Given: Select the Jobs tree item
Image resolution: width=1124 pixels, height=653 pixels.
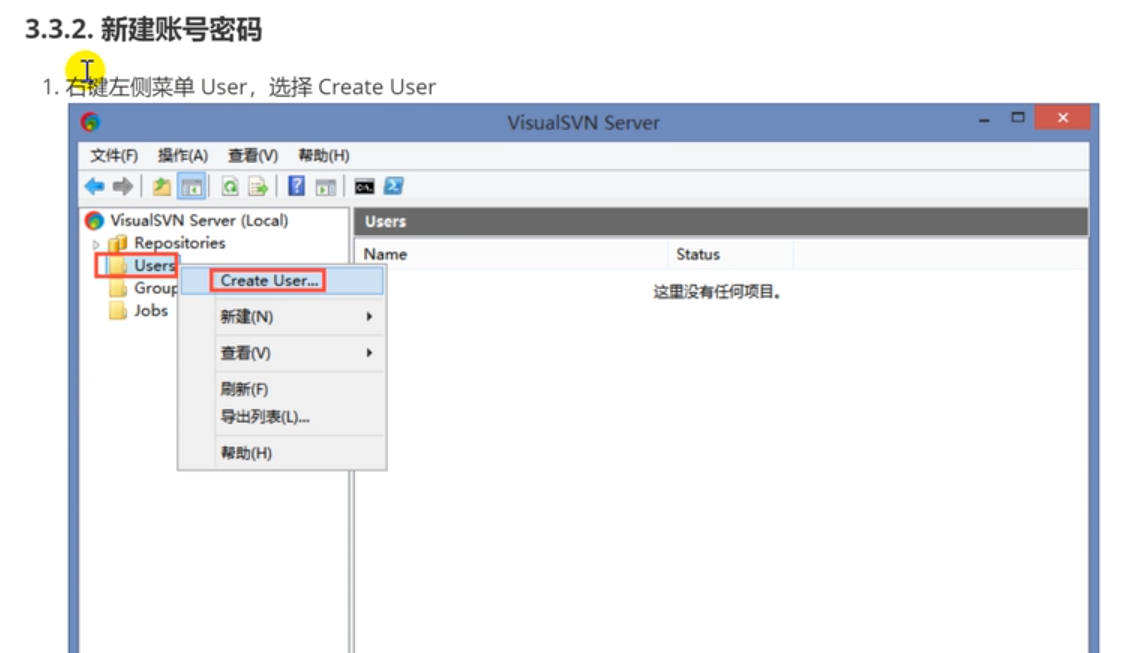Looking at the screenshot, I should [151, 311].
